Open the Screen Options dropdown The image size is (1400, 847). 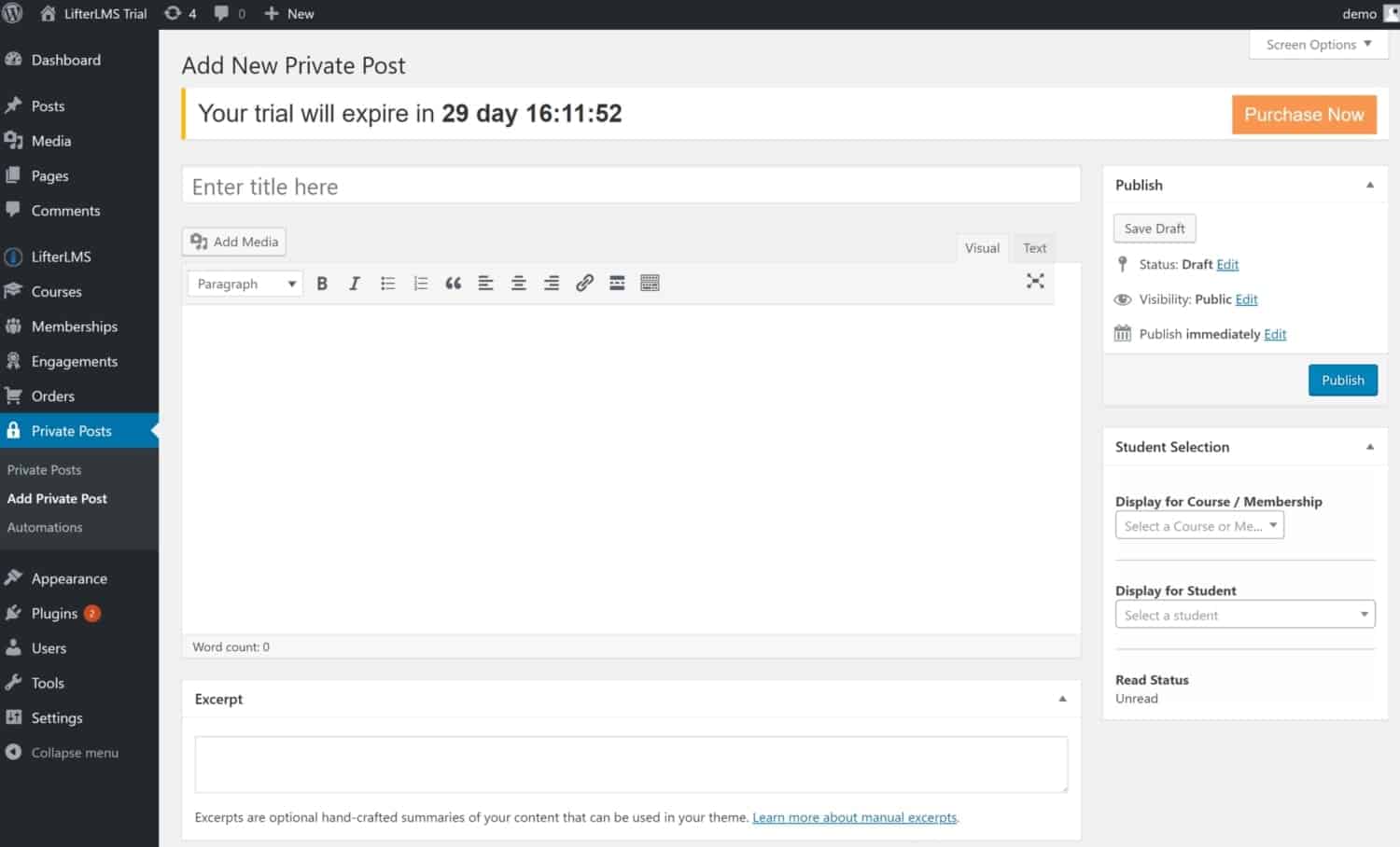click(1319, 44)
